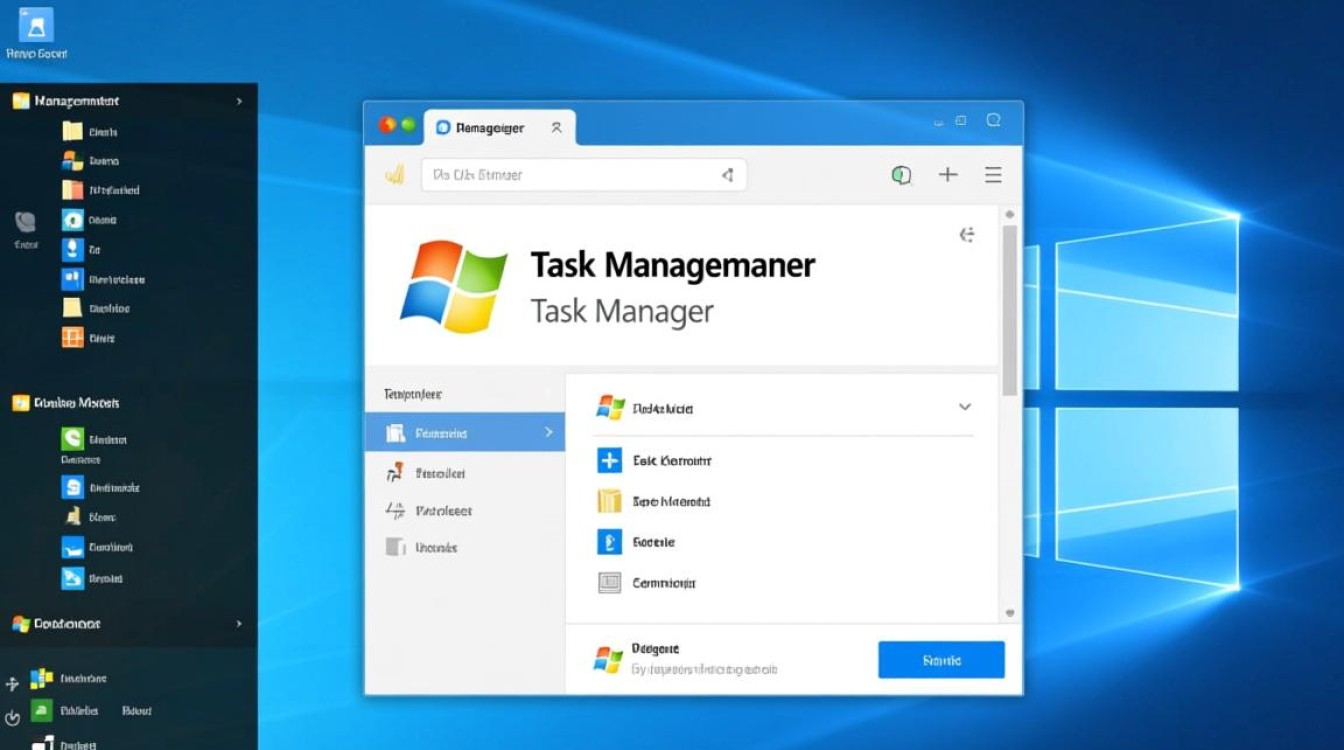Select the Management header in left panel
This screenshot has width=1344, height=750.
tap(128, 101)
